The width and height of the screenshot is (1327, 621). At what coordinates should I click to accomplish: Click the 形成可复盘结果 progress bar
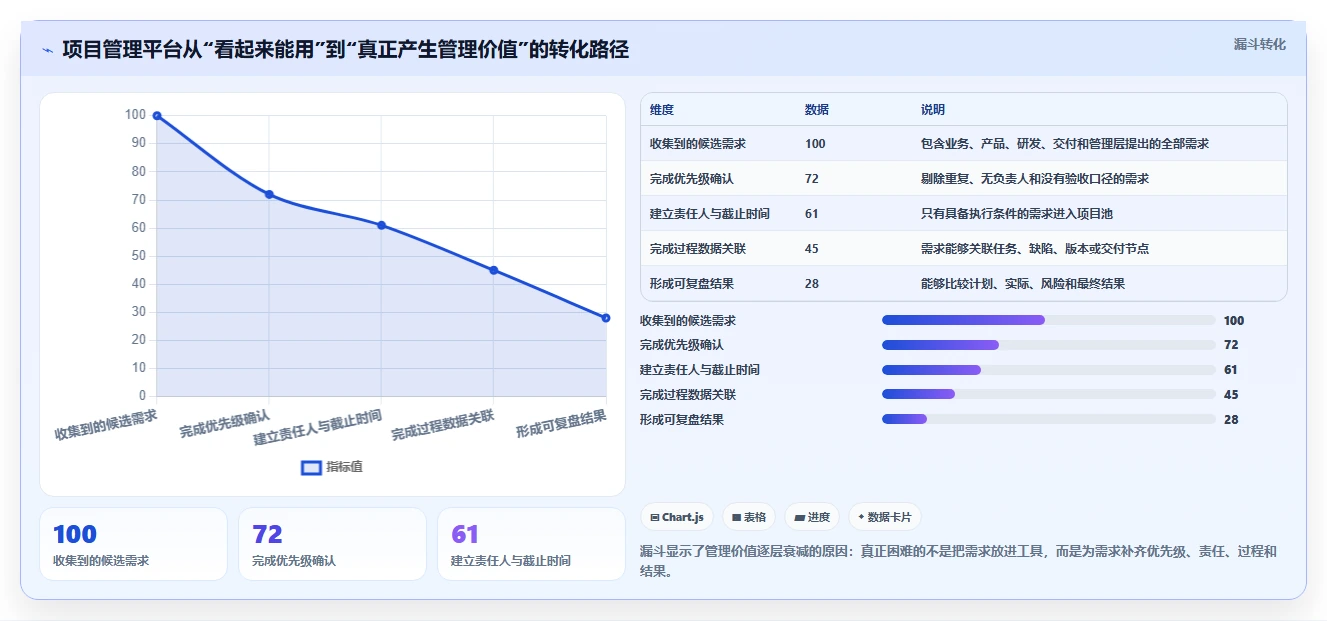1049,419
